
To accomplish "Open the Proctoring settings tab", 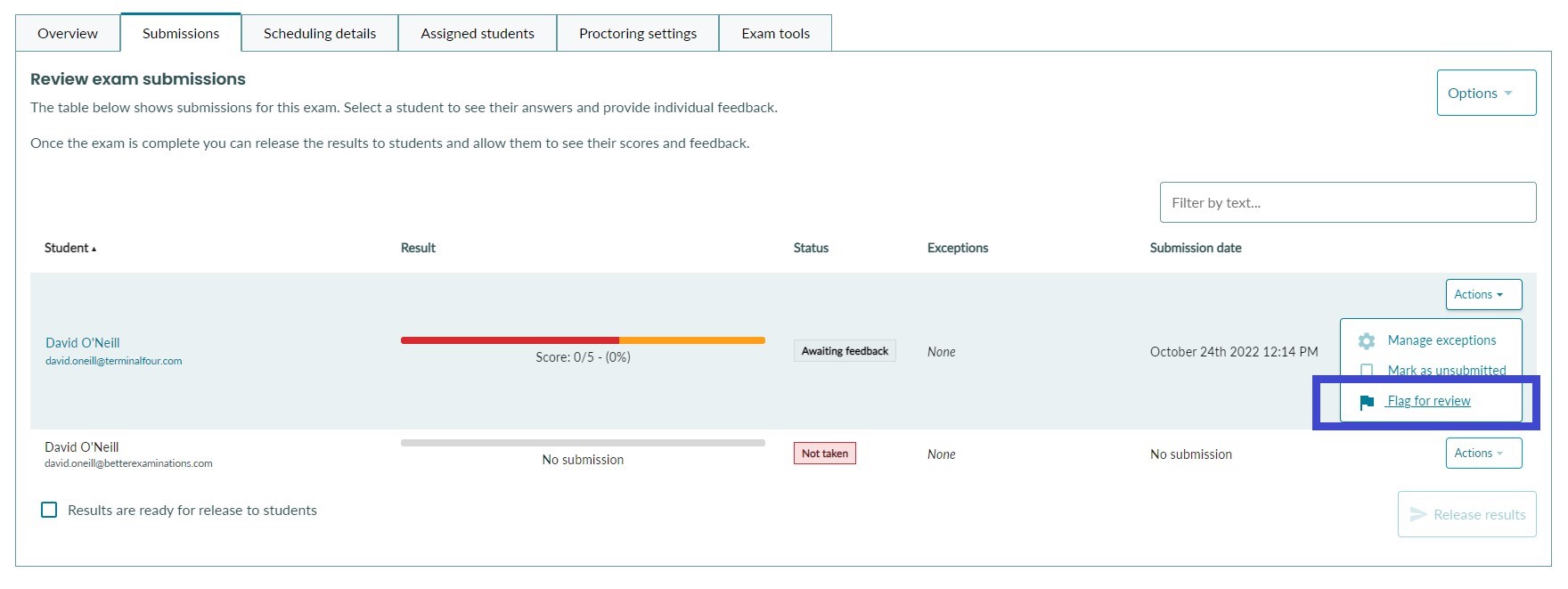I will 638,33.
